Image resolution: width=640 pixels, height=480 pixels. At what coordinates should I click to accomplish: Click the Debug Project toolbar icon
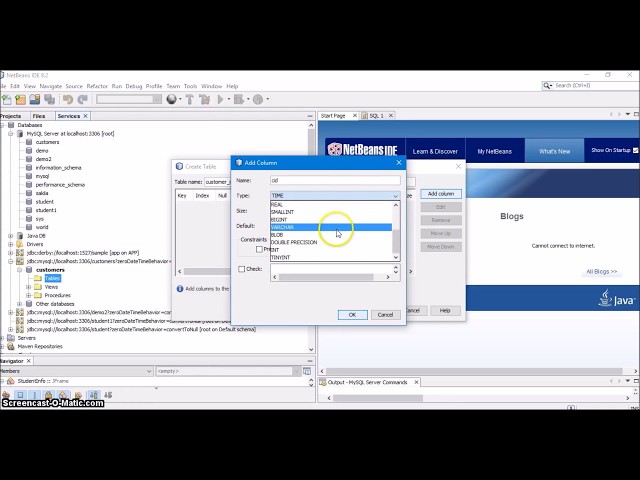click(x=239, y=99)
